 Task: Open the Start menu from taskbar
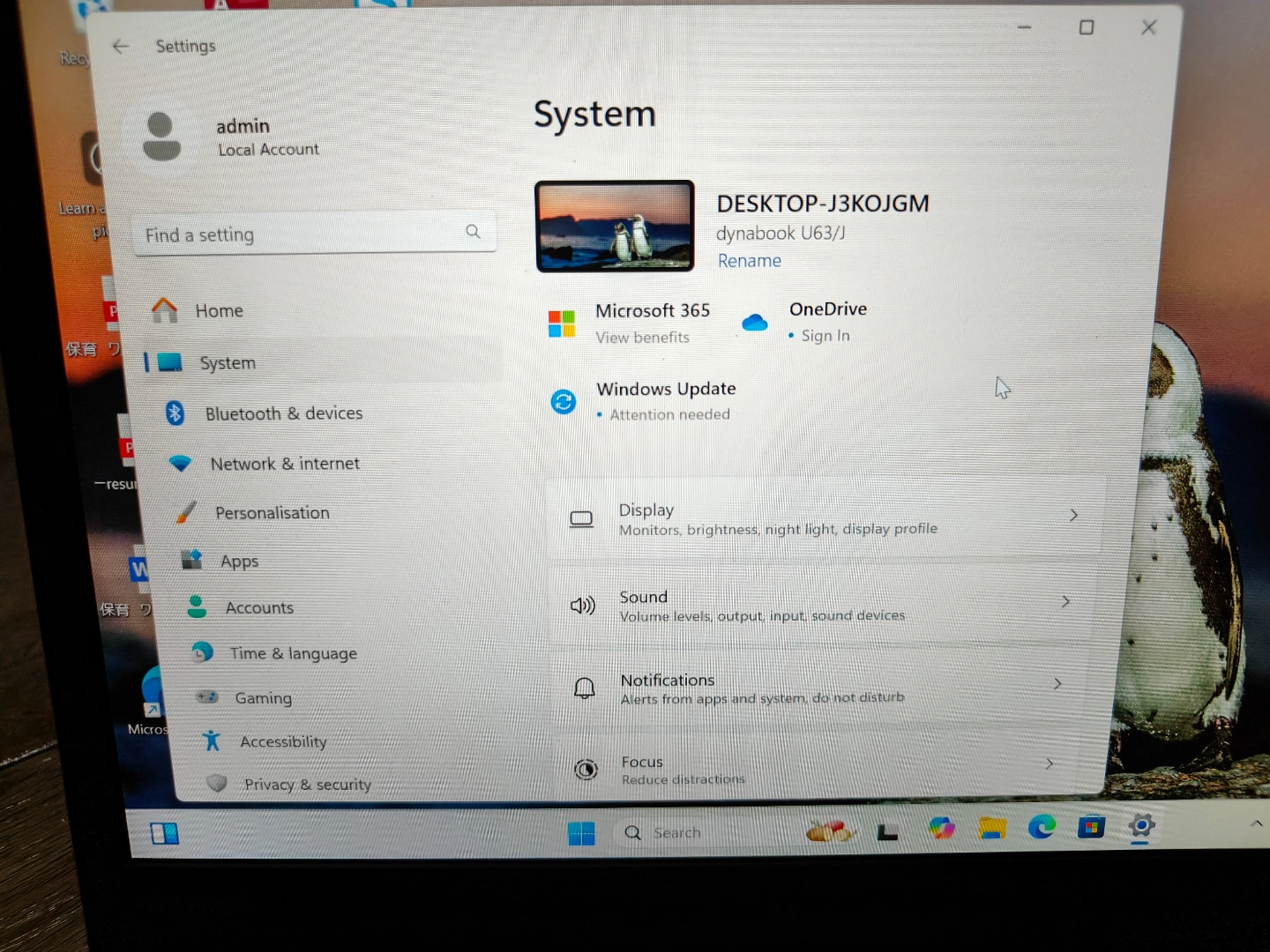581,833
